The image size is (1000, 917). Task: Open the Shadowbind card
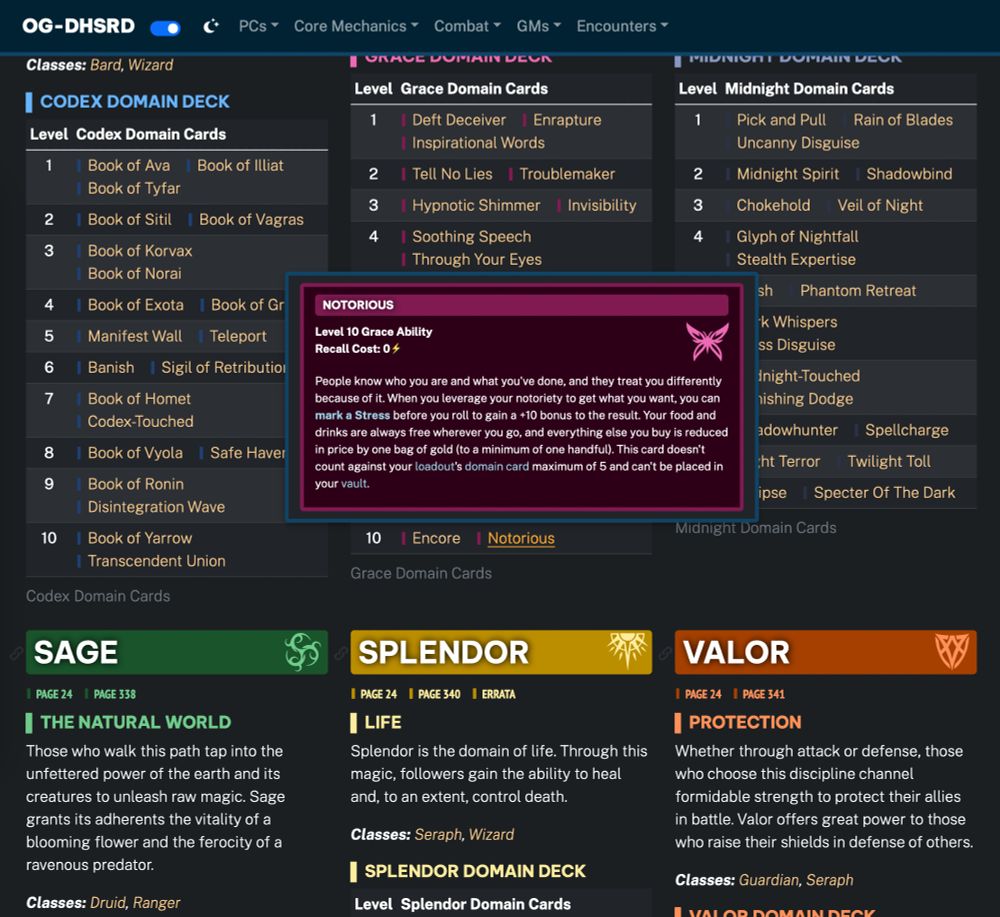click(909, 174)
